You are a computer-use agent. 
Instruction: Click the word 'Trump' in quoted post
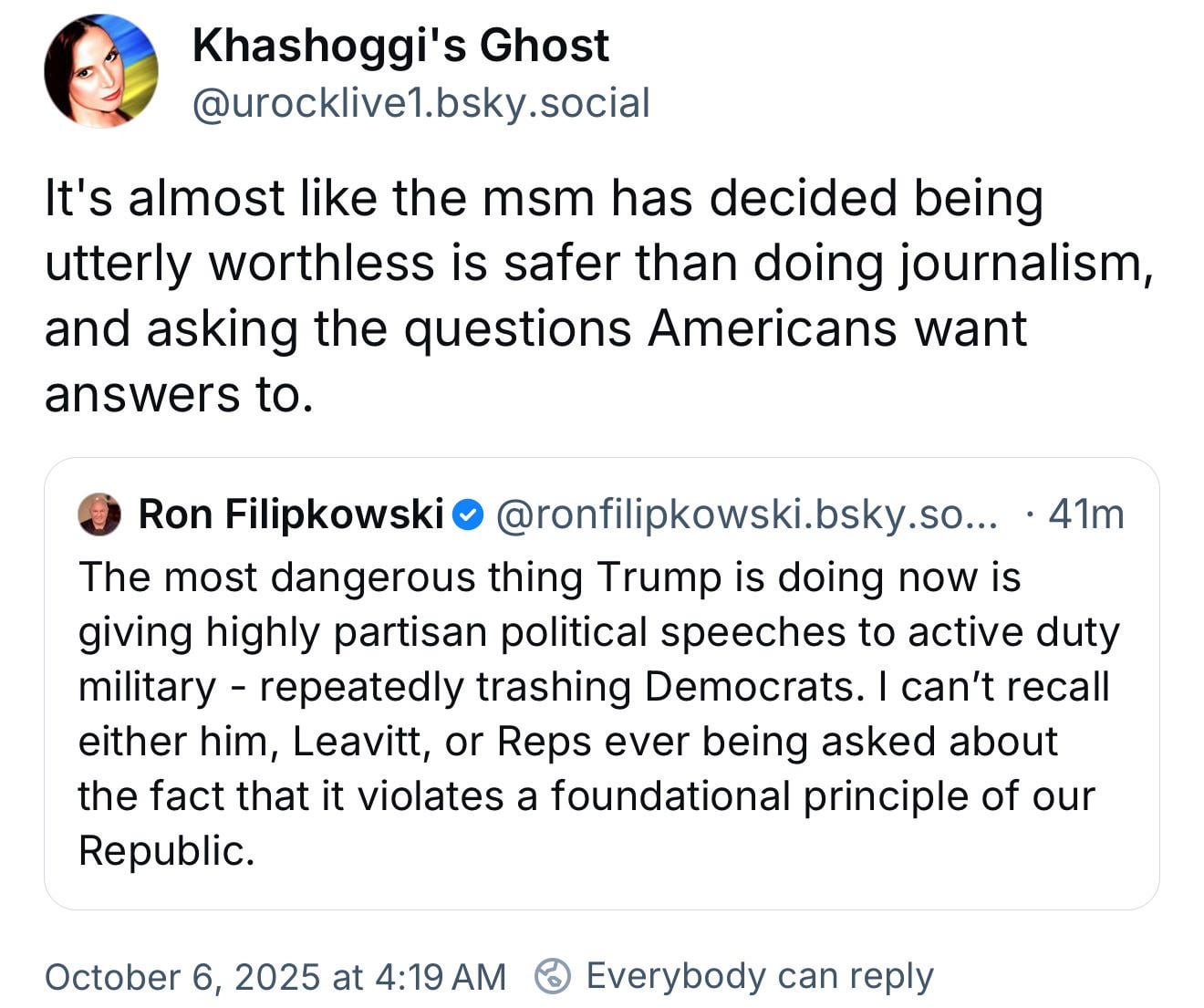click(659, 577)
